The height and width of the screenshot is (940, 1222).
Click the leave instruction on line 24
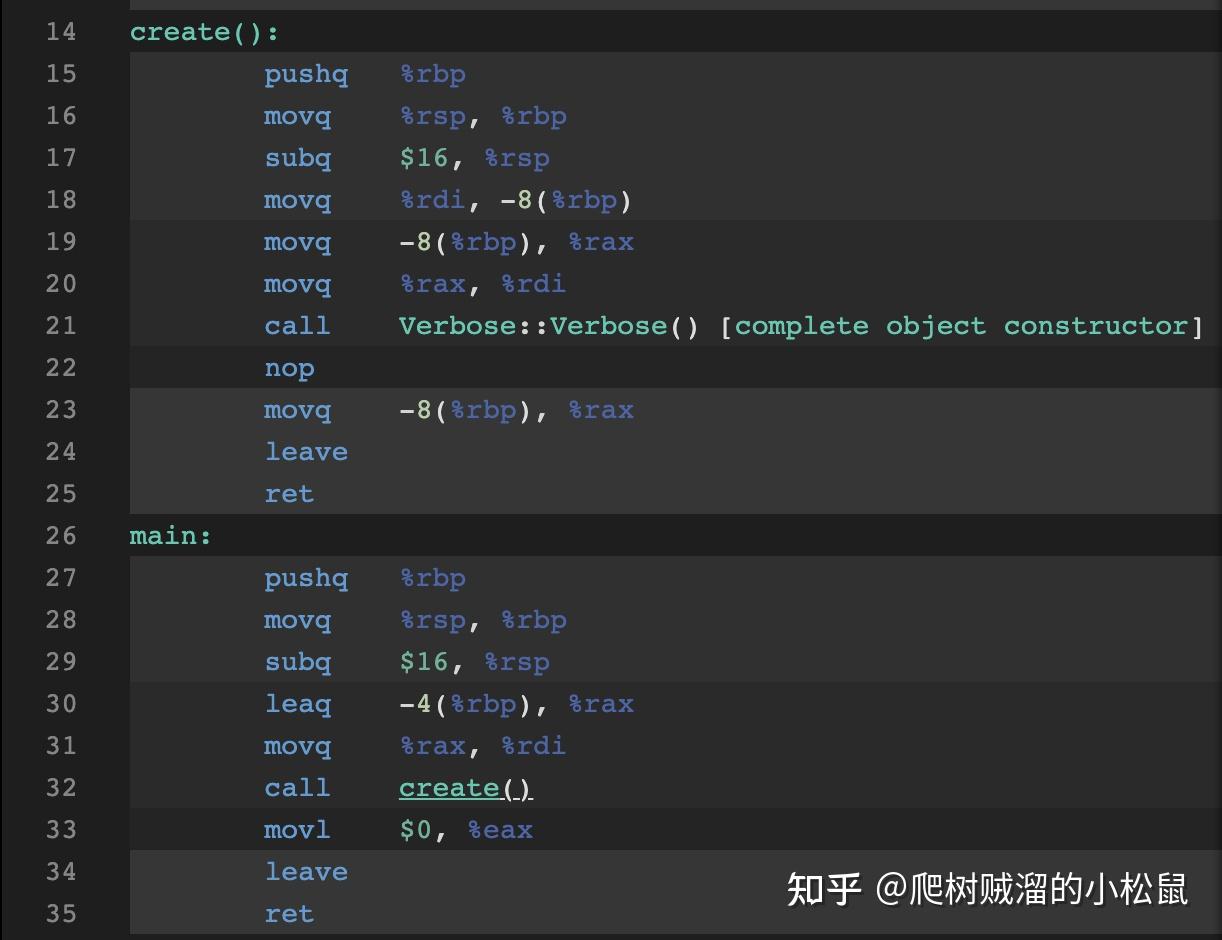click(x=306, y=451)
